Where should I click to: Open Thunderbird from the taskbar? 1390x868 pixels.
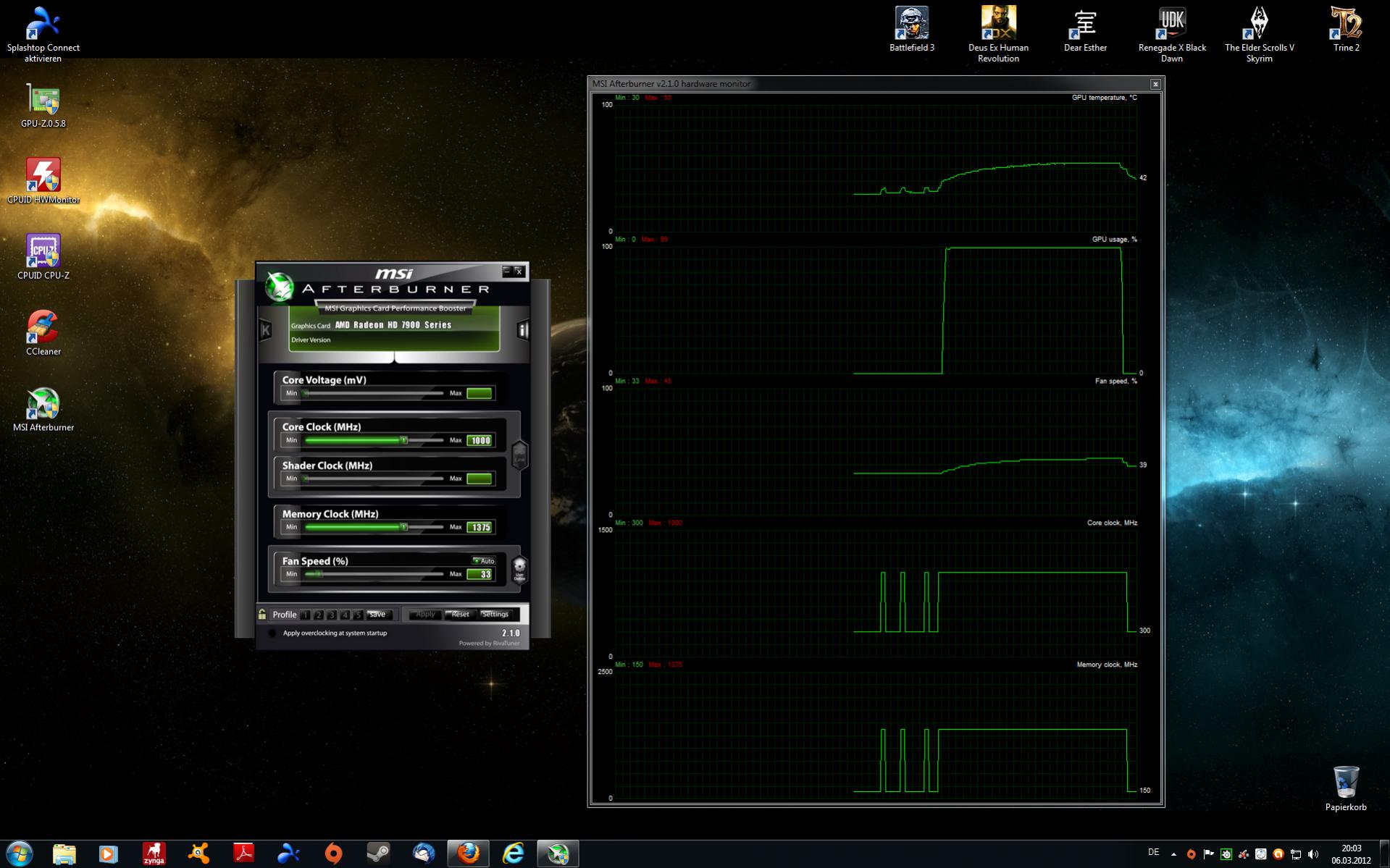tap(423, 854)
